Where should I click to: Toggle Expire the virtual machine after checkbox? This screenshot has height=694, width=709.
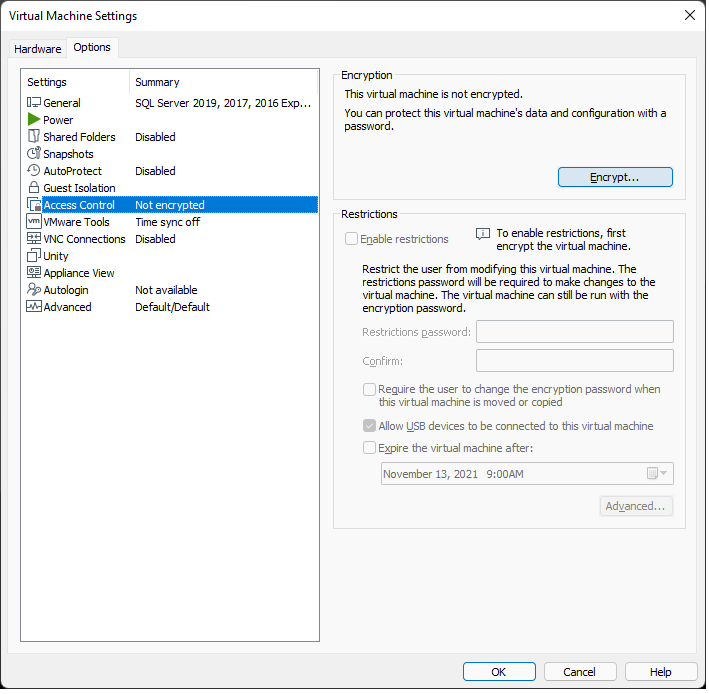[370, 449]
